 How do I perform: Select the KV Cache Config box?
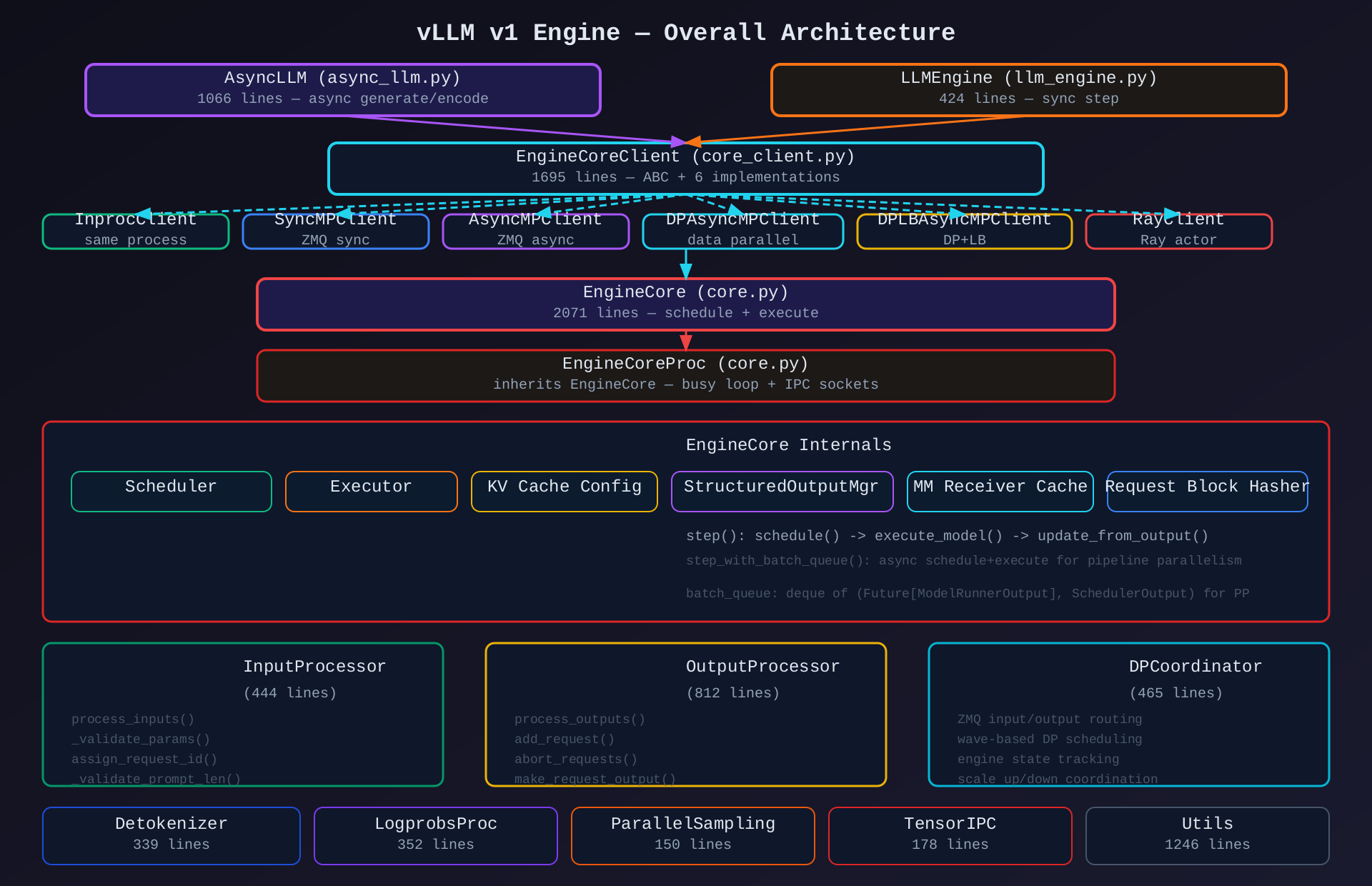click(565, 492)
